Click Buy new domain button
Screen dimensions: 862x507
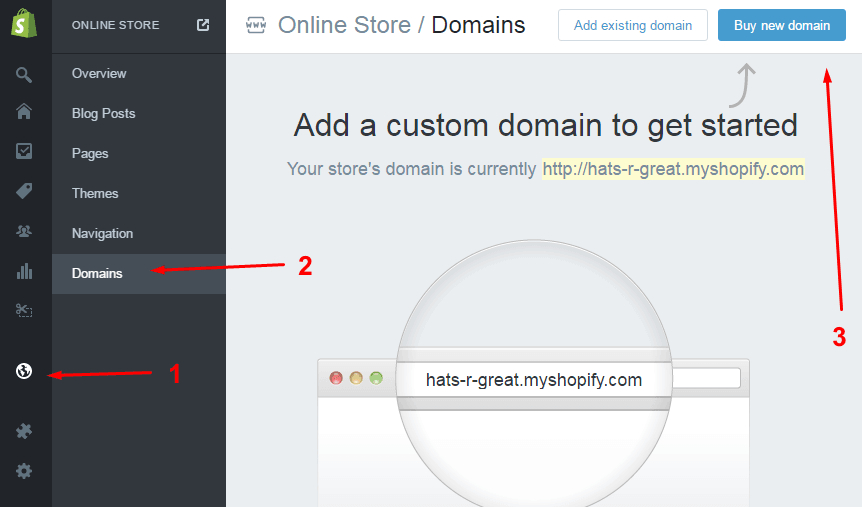click(782, 25)
